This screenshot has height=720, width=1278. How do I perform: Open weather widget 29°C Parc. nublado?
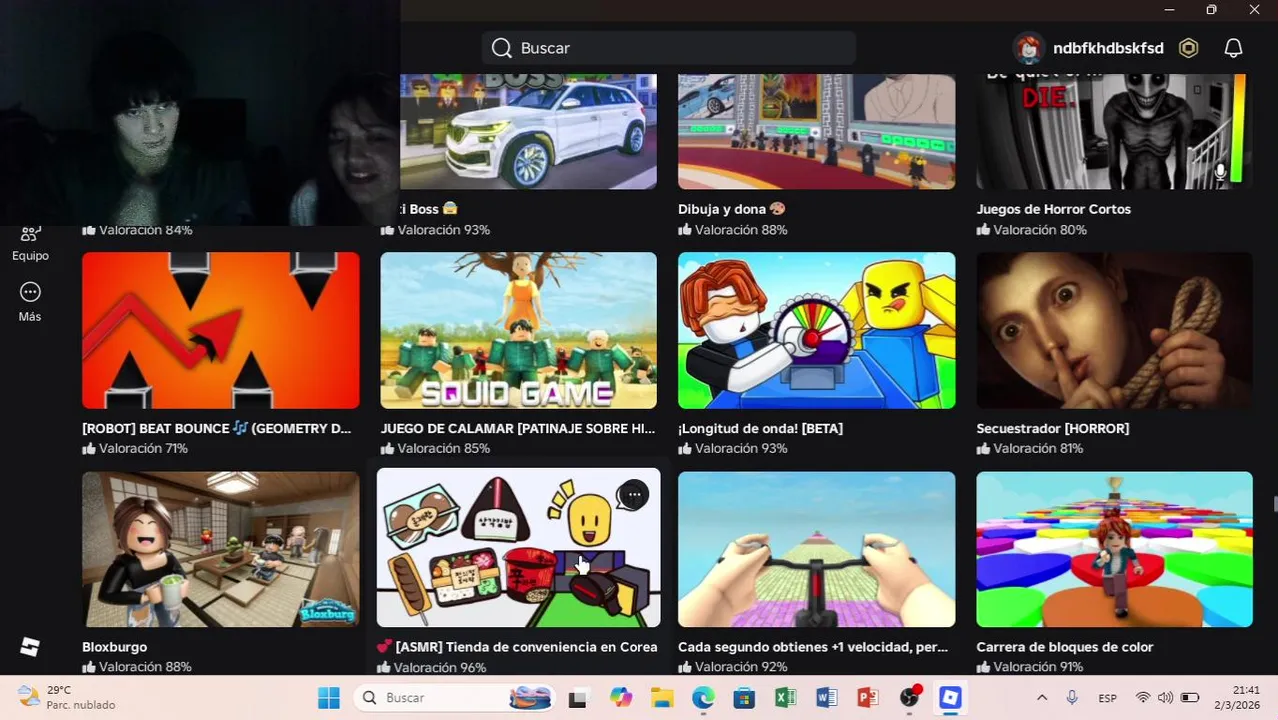[66, 697]
